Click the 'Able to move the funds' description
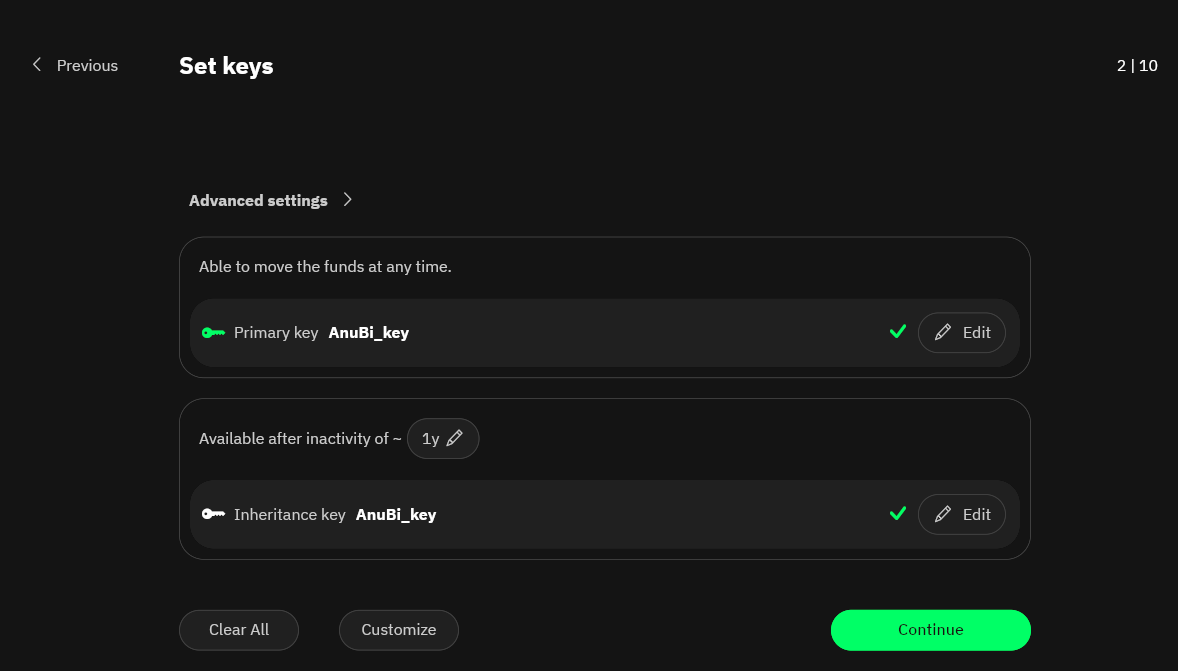Screen dimensions: 1178x671 click(x=325, y=267)
